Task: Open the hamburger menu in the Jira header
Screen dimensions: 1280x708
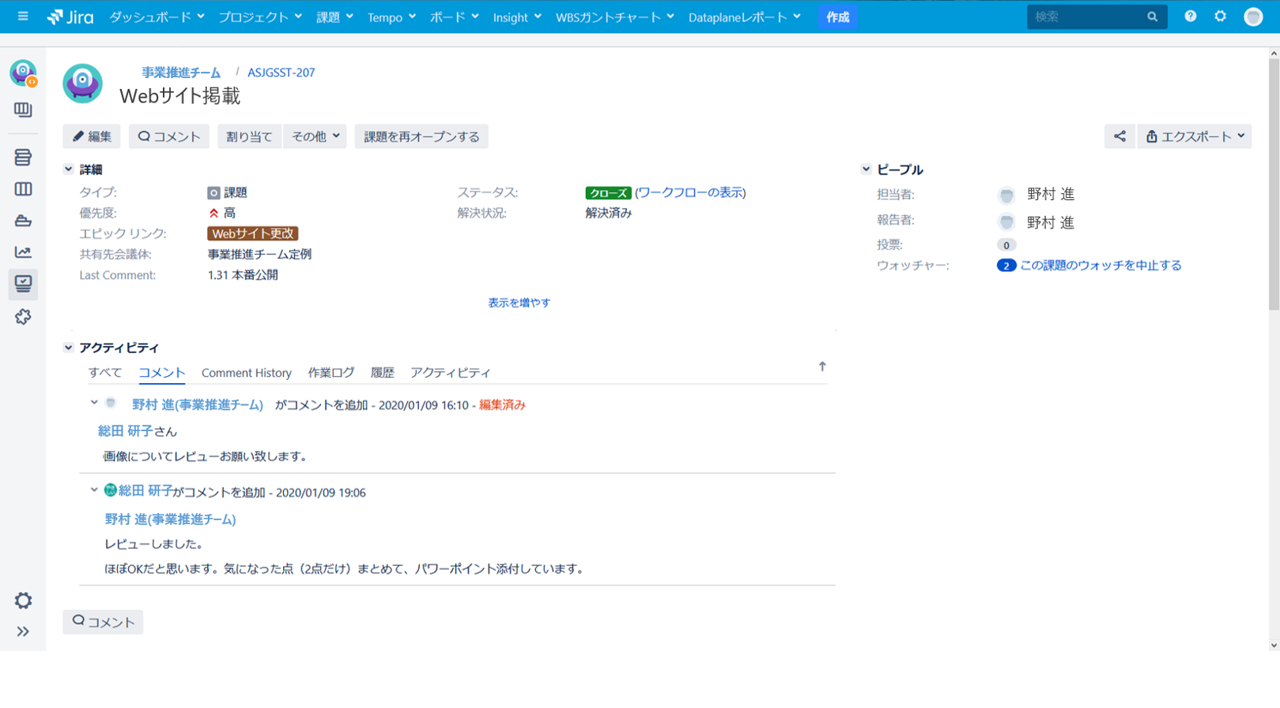Action: click(x=23, y=17)
